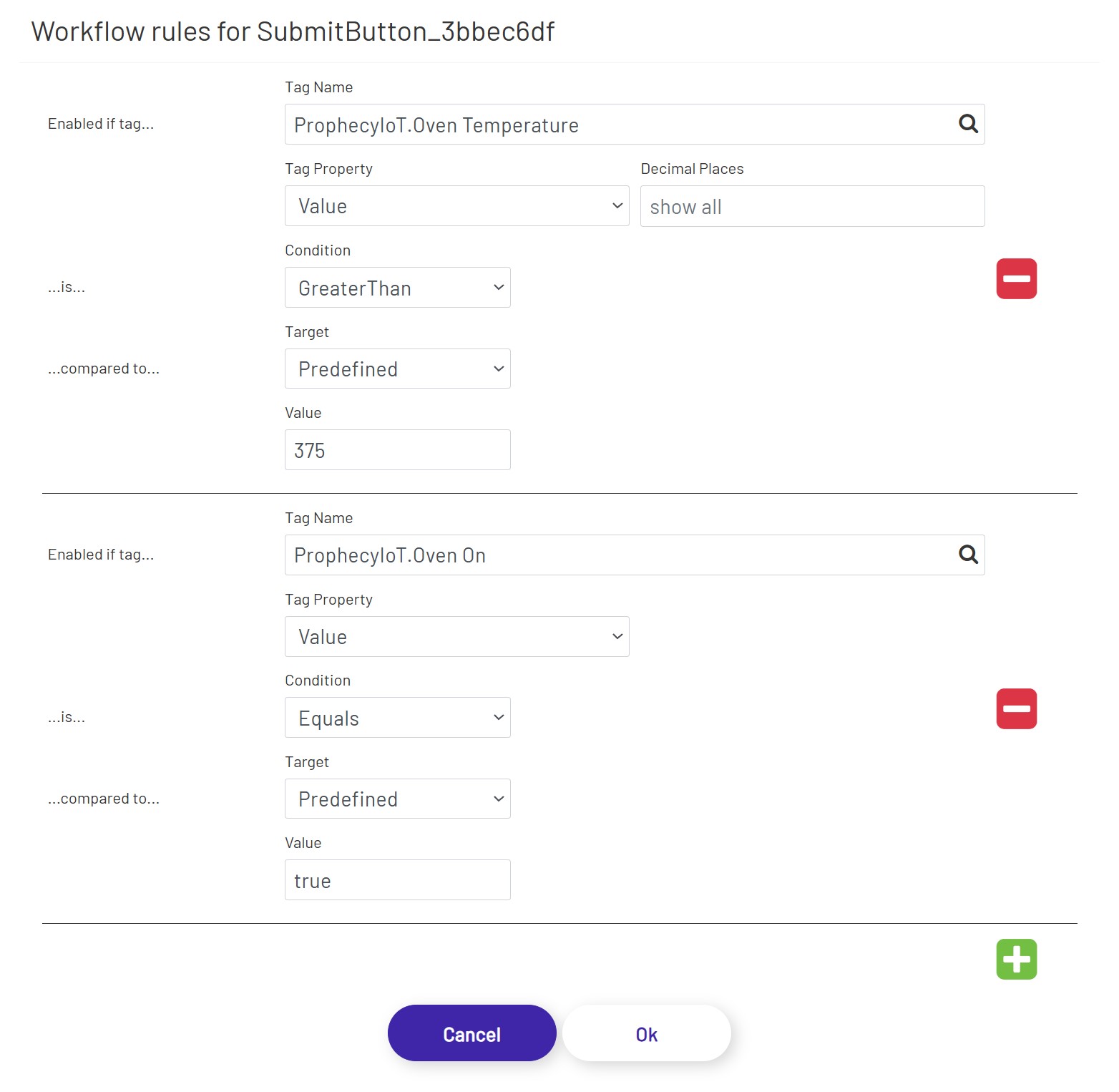
Task: Open the GreaterThan condition dropdown
Action: click(396, 287)
